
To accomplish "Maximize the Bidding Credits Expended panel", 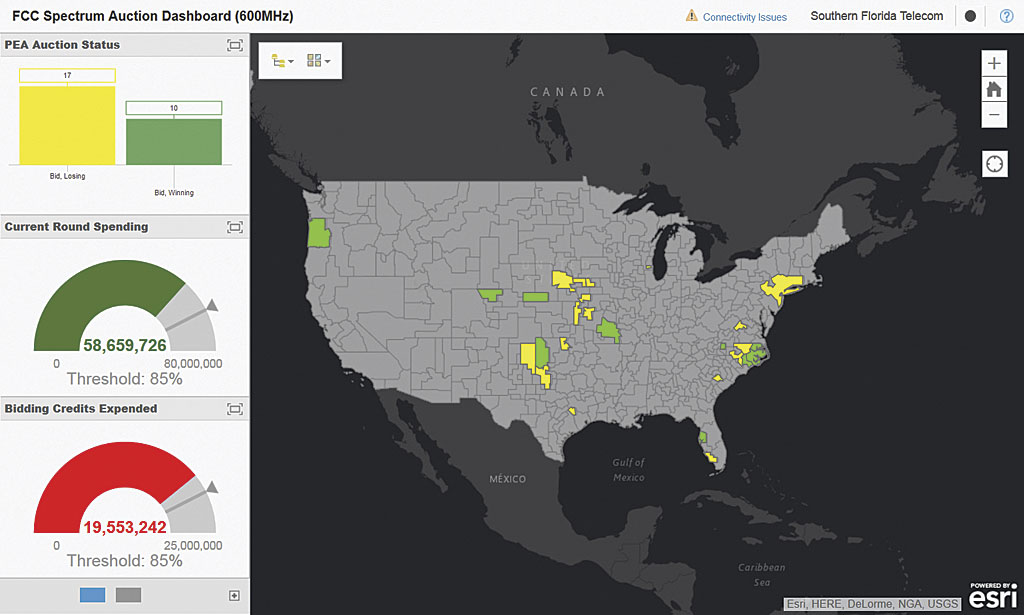I will [234, 409].
